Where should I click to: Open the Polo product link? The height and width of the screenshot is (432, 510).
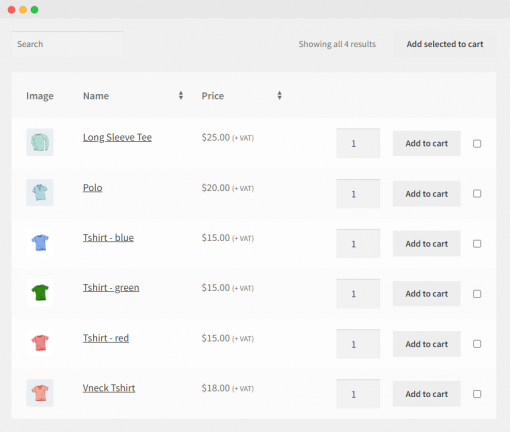click(92, 188)
